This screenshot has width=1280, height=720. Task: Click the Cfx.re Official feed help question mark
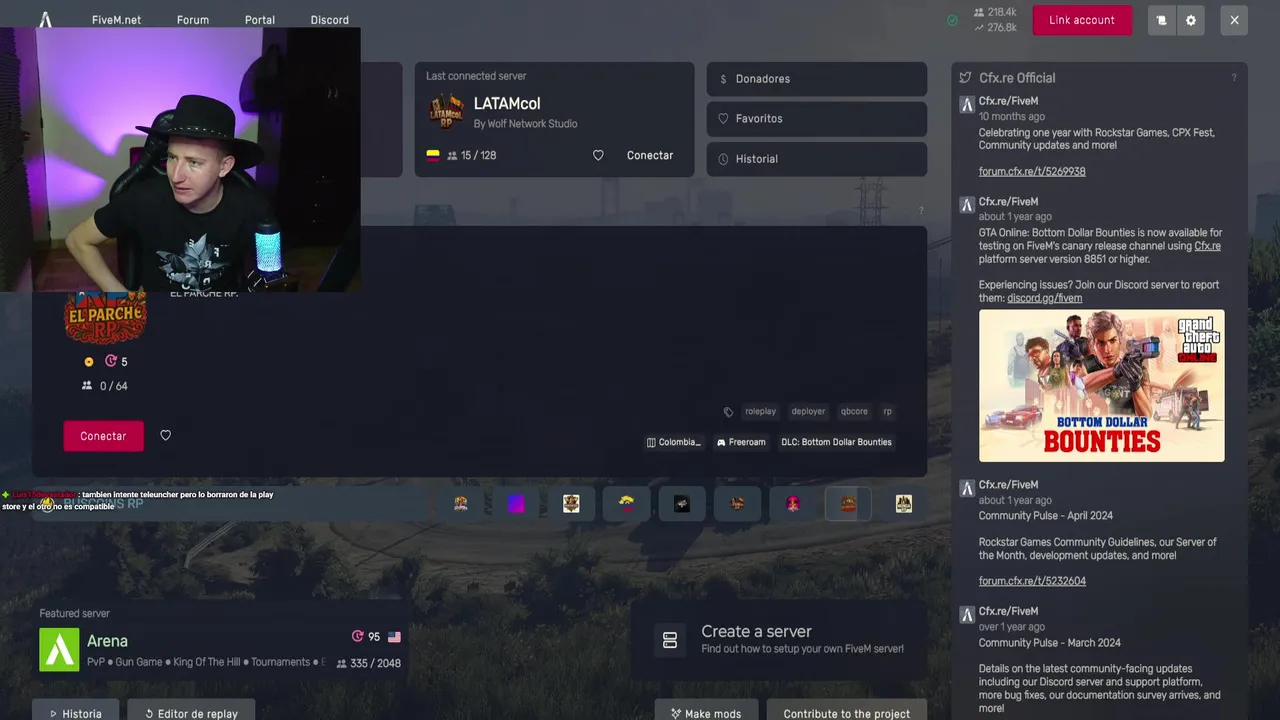click(x=1234, y=78)
